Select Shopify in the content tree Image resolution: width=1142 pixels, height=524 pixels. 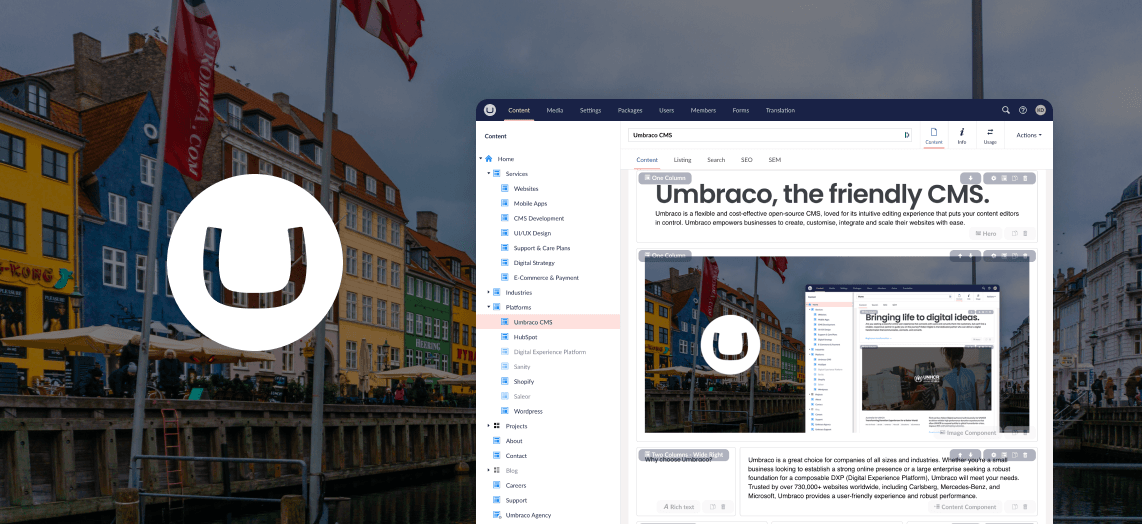point(524,381)
